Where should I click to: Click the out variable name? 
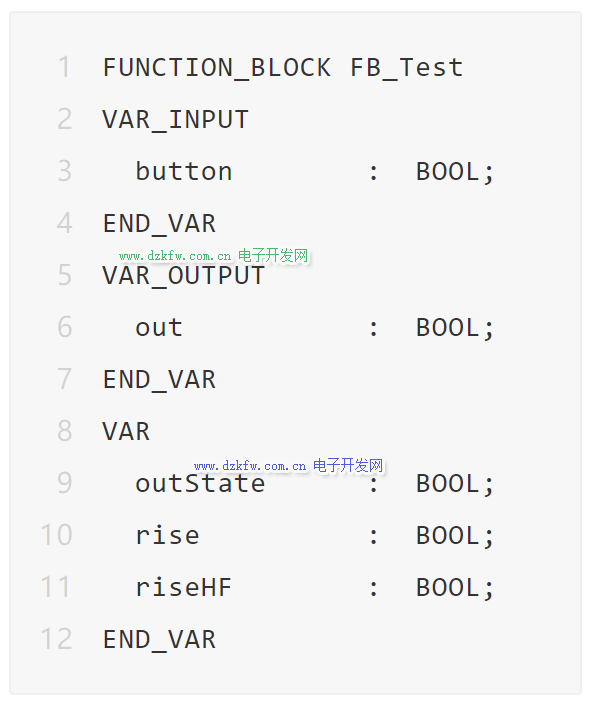point(159,328)
